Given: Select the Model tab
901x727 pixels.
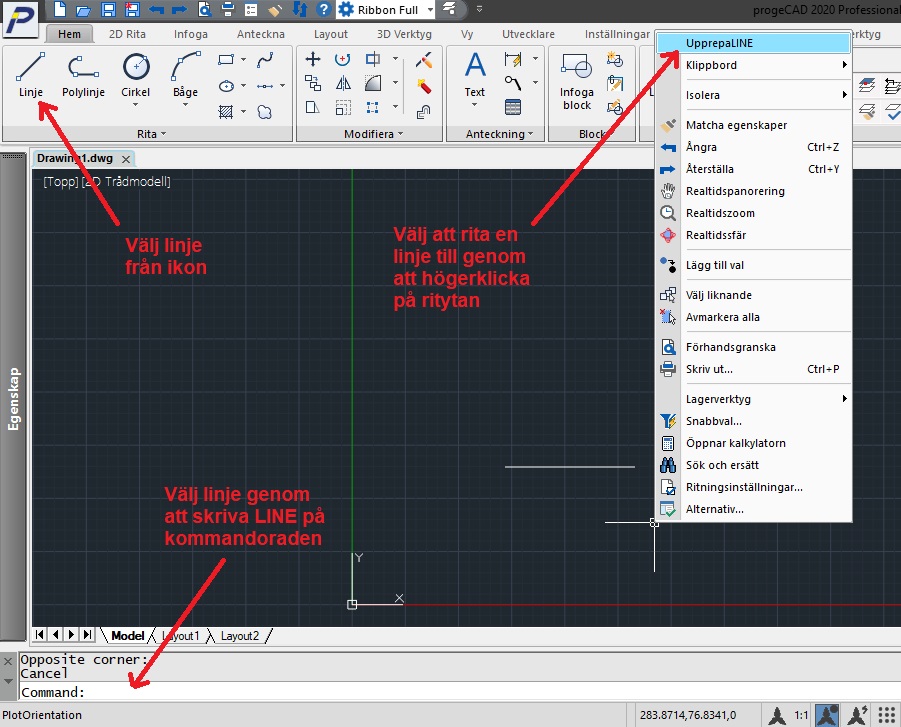Looking at the screenshot, I should point(127,636).
